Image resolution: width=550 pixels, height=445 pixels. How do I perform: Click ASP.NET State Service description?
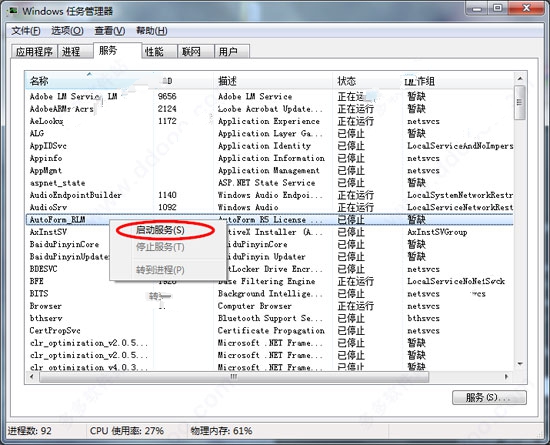coord(267,183)
